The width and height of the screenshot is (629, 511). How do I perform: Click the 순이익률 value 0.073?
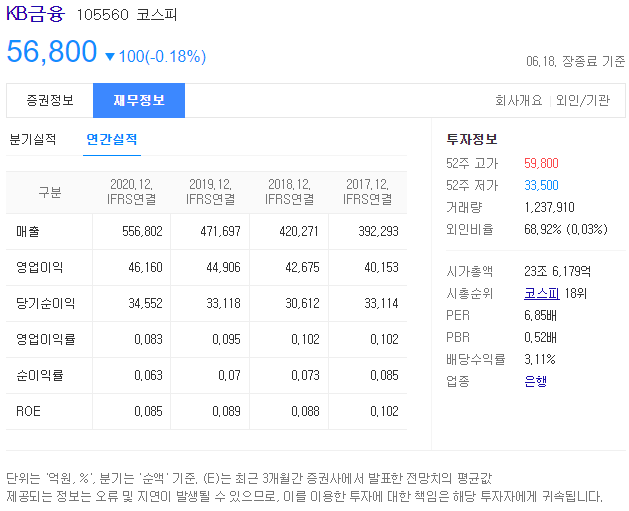(305, 375)
